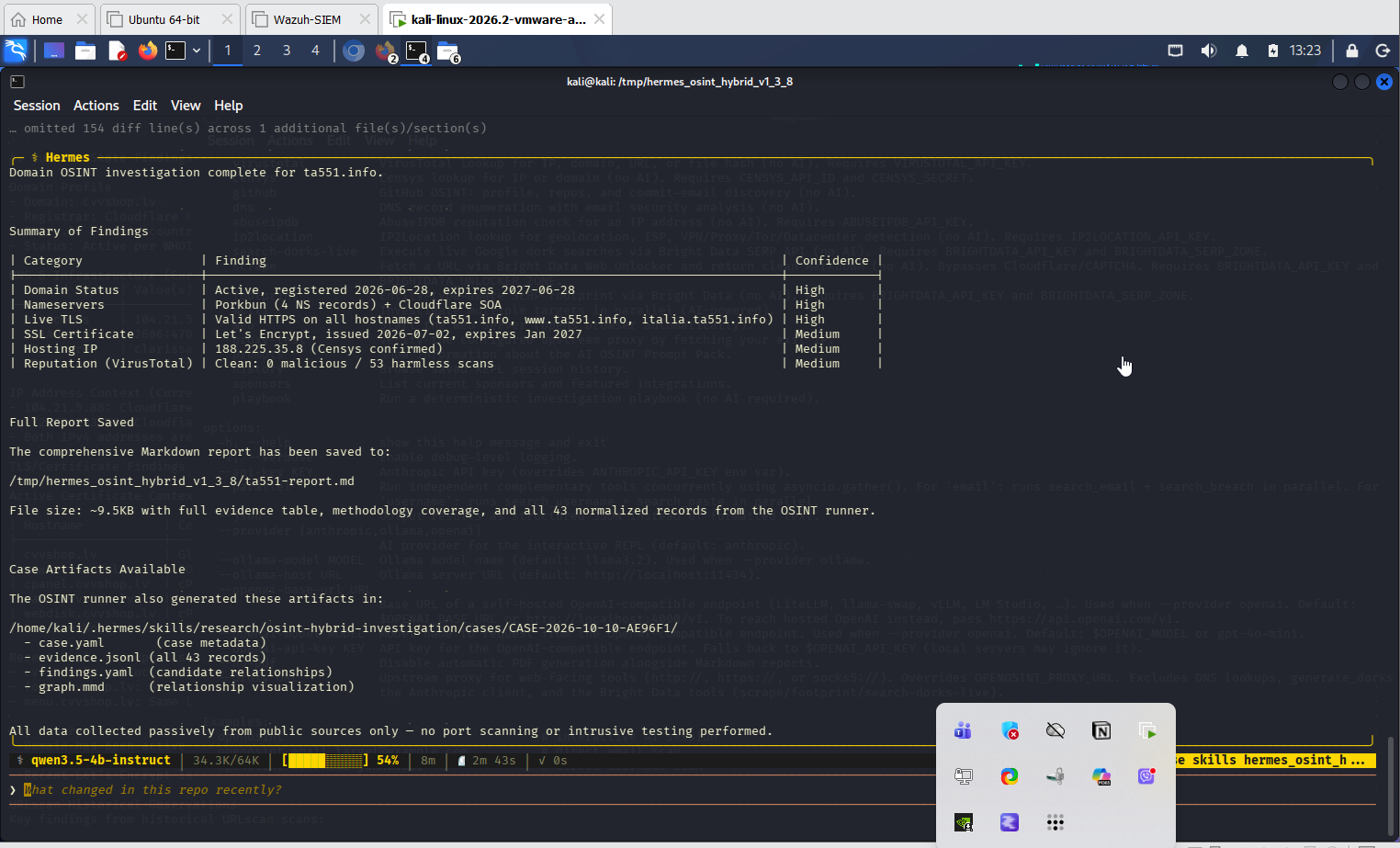Viewport: 1400px width, 848px height.
Task: Open the Help menu in the terminal
Action: pos(229,106)
